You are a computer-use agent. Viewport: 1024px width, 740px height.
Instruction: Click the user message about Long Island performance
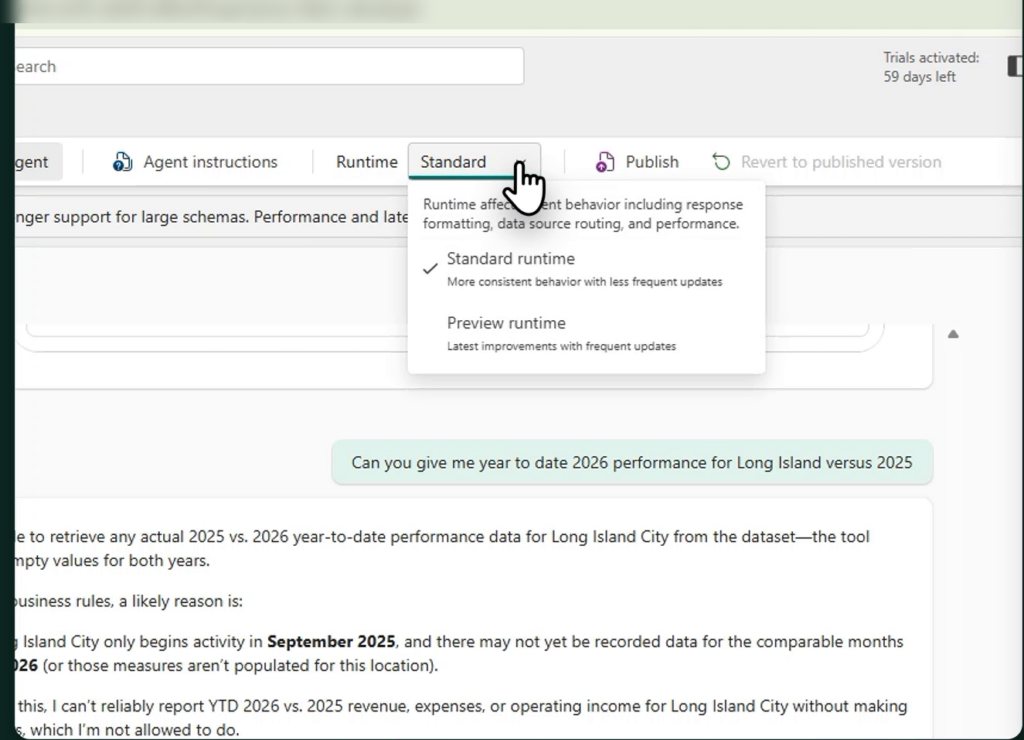pyautogui.click(x=632, y=462)
